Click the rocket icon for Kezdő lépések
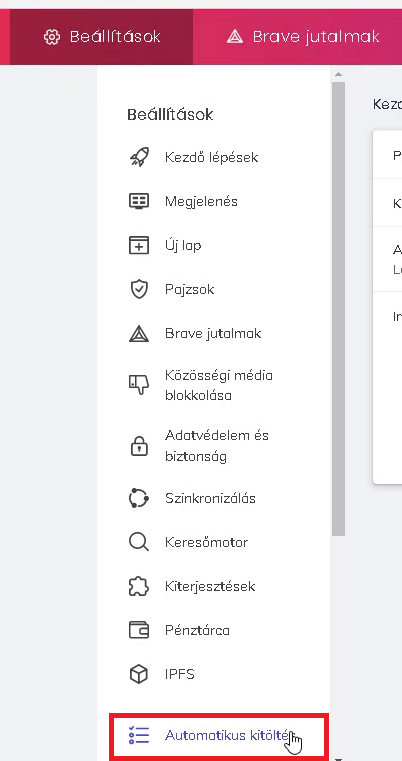 139,157
